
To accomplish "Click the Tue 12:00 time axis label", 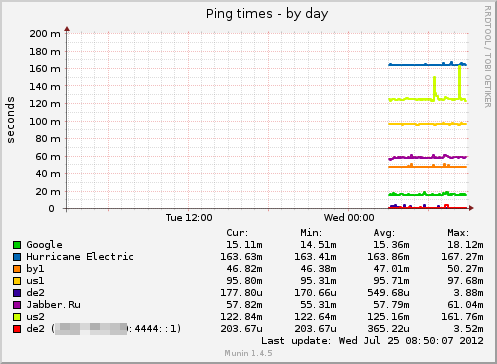I will (x=189, y=218).
